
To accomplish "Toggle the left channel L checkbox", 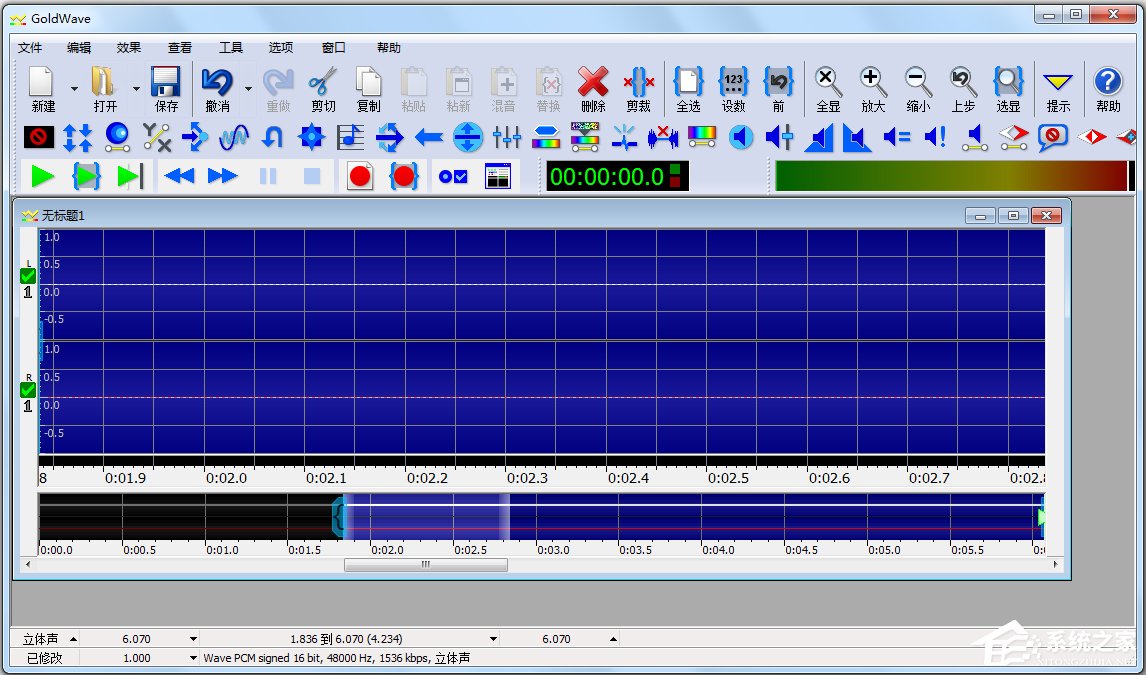I will click(x=28, y=276).
